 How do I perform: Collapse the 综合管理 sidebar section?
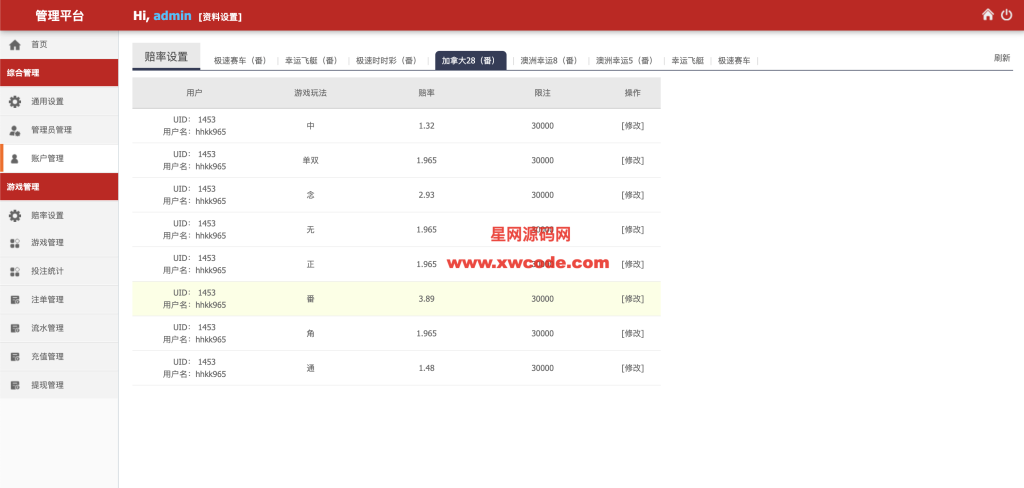[59, 73]
